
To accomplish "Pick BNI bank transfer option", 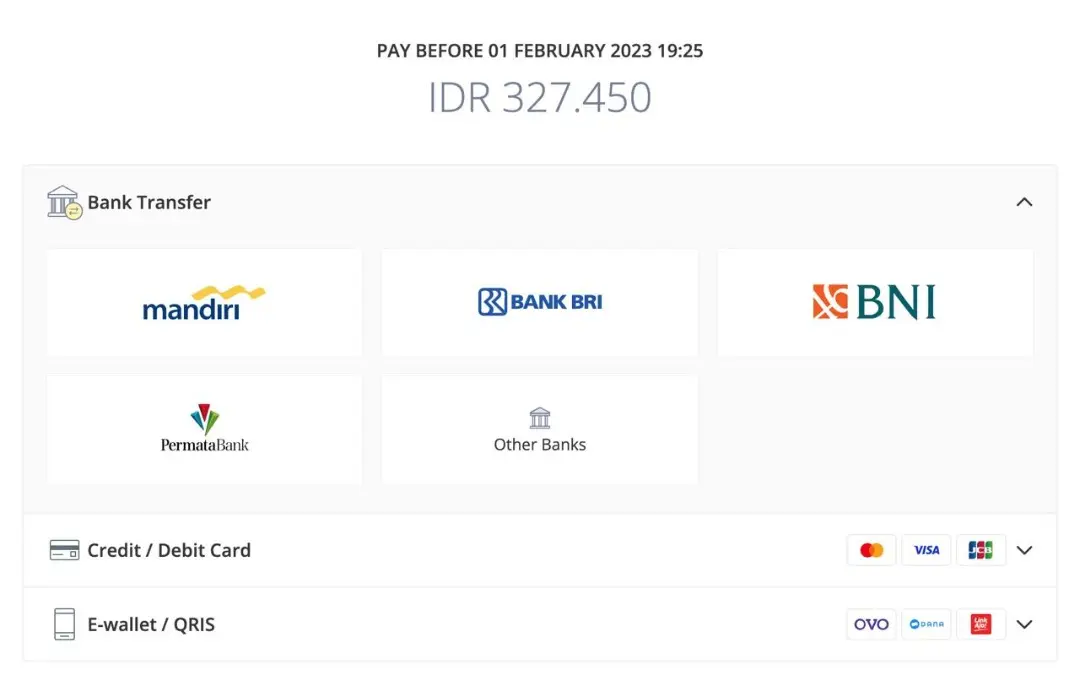I will (x=874, y=302).
